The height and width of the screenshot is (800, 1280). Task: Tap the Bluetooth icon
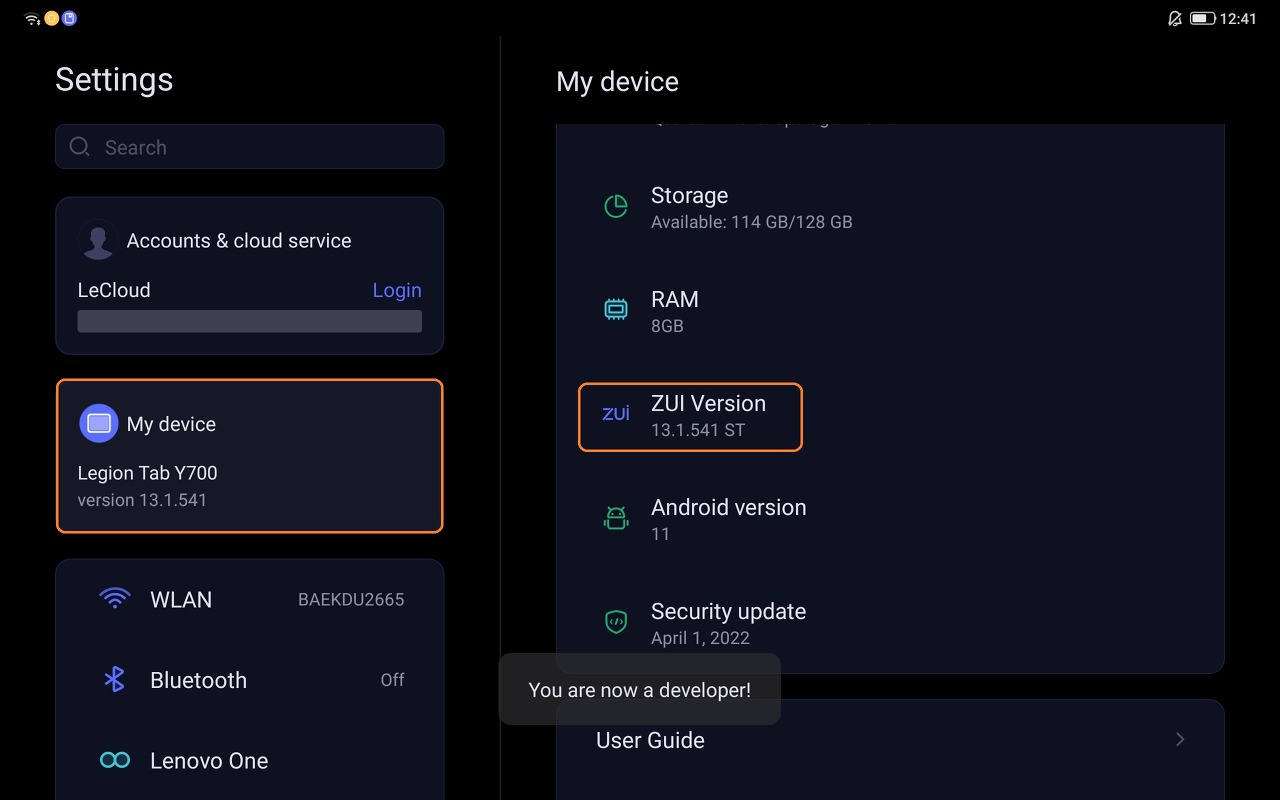click(x=115, y=680)
